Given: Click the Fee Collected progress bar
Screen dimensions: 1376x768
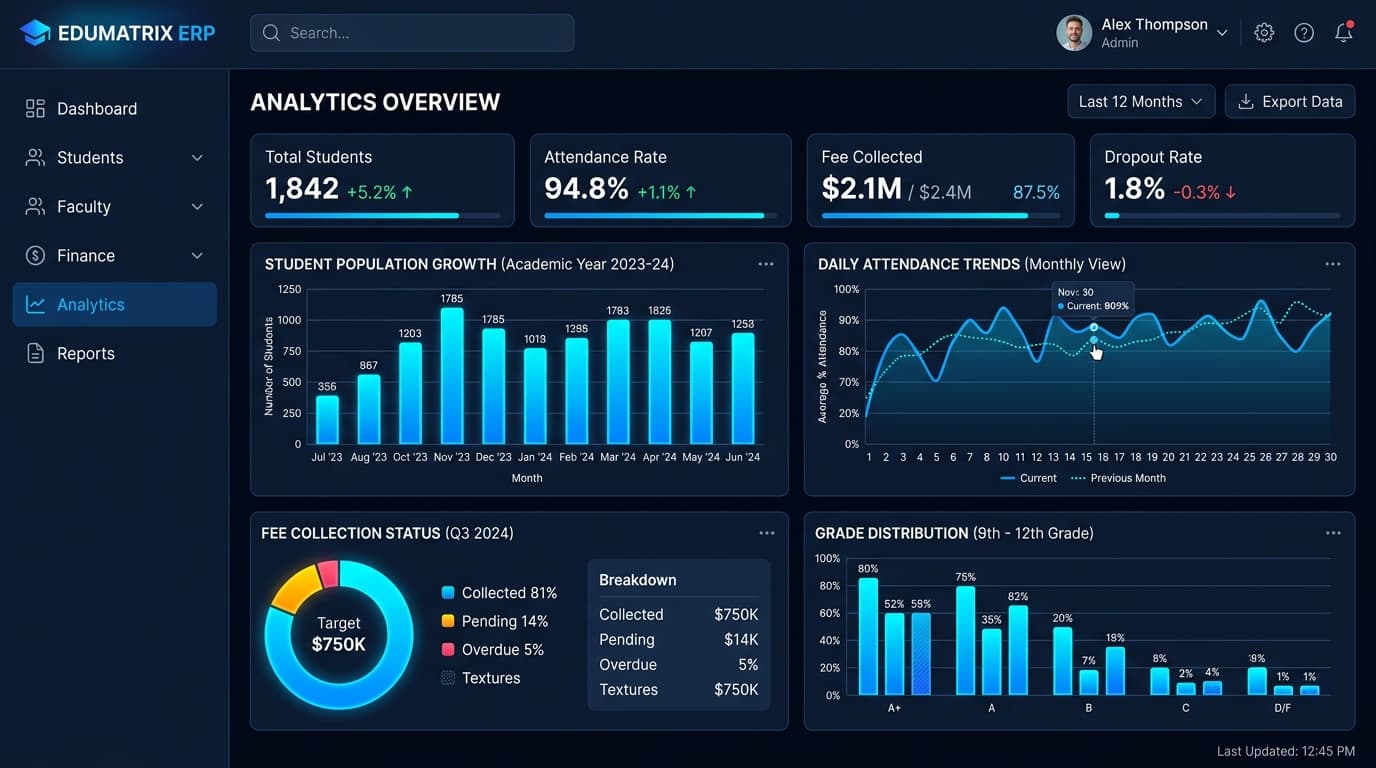Looking at the screenshot, I should [941, 215].
